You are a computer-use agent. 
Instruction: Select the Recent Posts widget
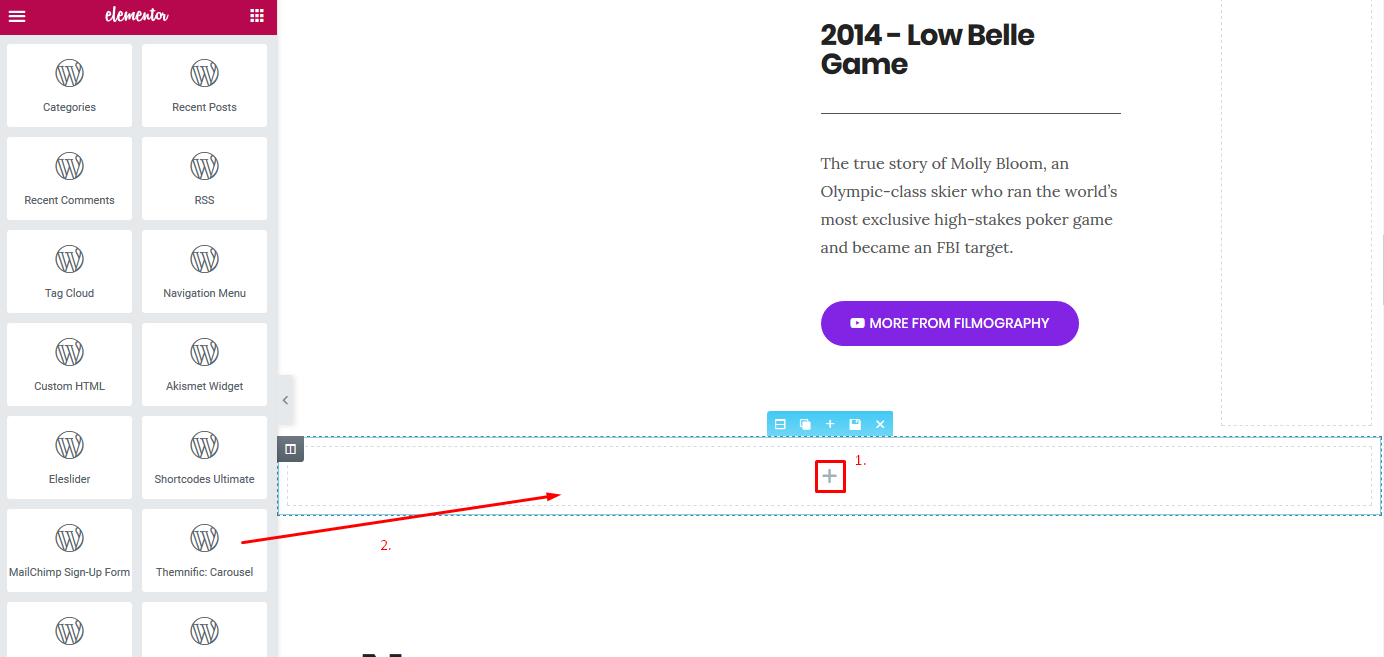coord(204,85)
